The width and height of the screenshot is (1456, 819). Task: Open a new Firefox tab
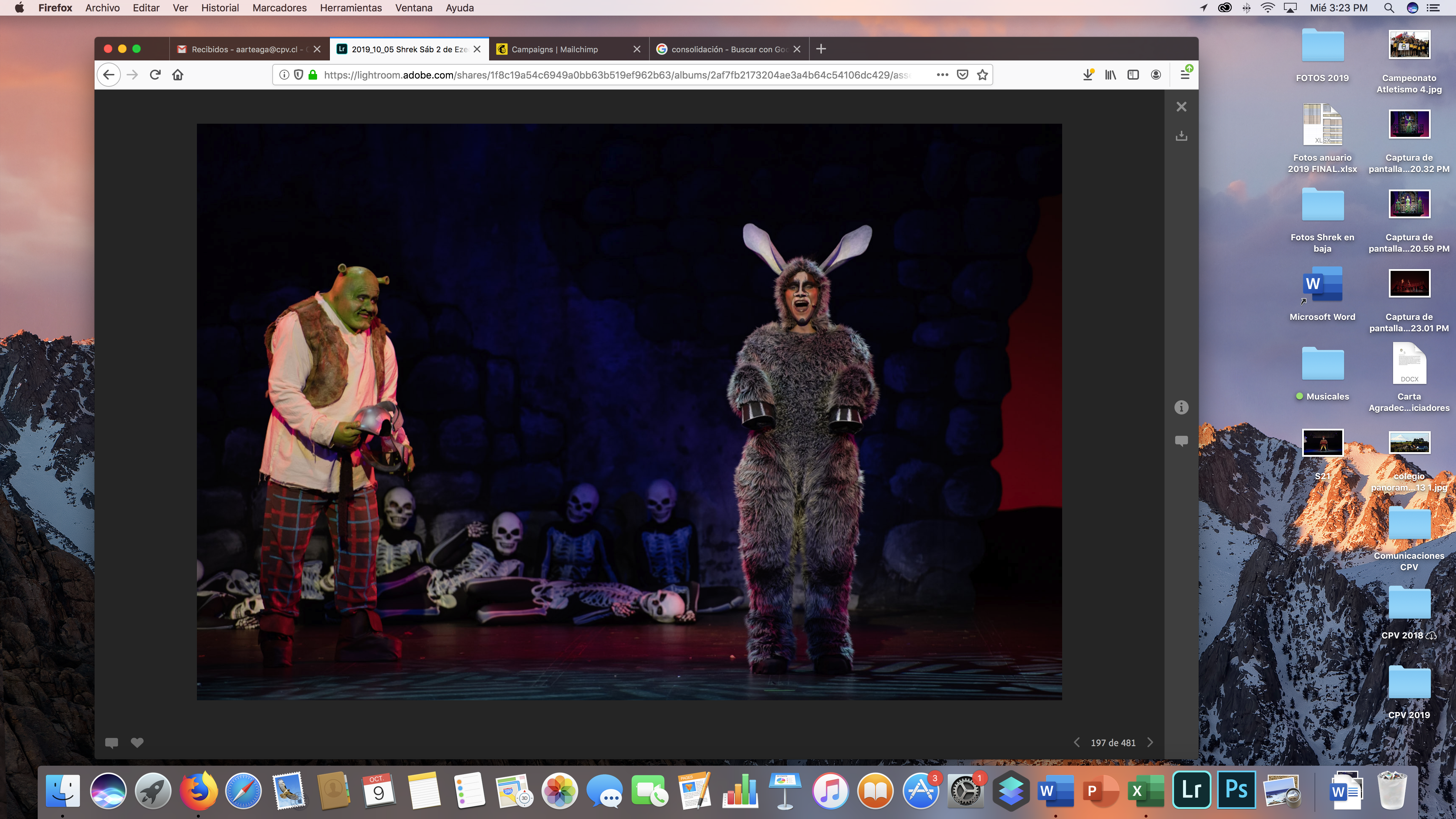(821, 49)
